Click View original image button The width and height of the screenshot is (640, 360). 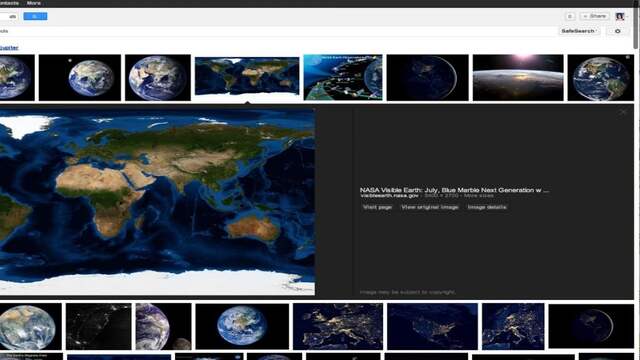[430, 207]
